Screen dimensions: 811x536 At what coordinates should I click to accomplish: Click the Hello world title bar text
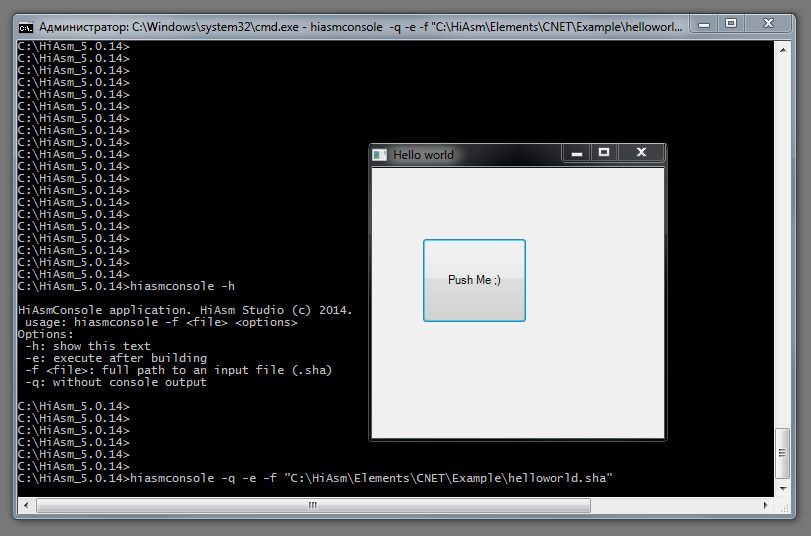[x=423, y=155]
